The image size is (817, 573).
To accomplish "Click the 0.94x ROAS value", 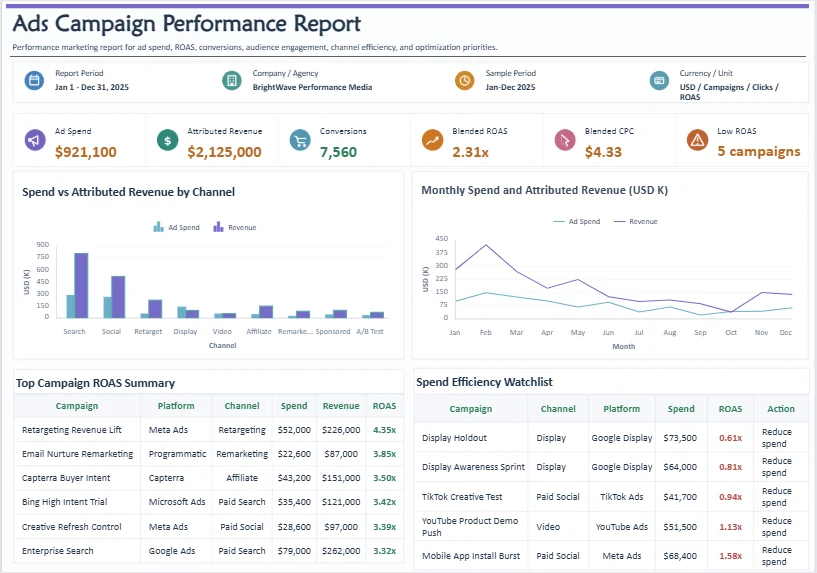I will [731, 496].
